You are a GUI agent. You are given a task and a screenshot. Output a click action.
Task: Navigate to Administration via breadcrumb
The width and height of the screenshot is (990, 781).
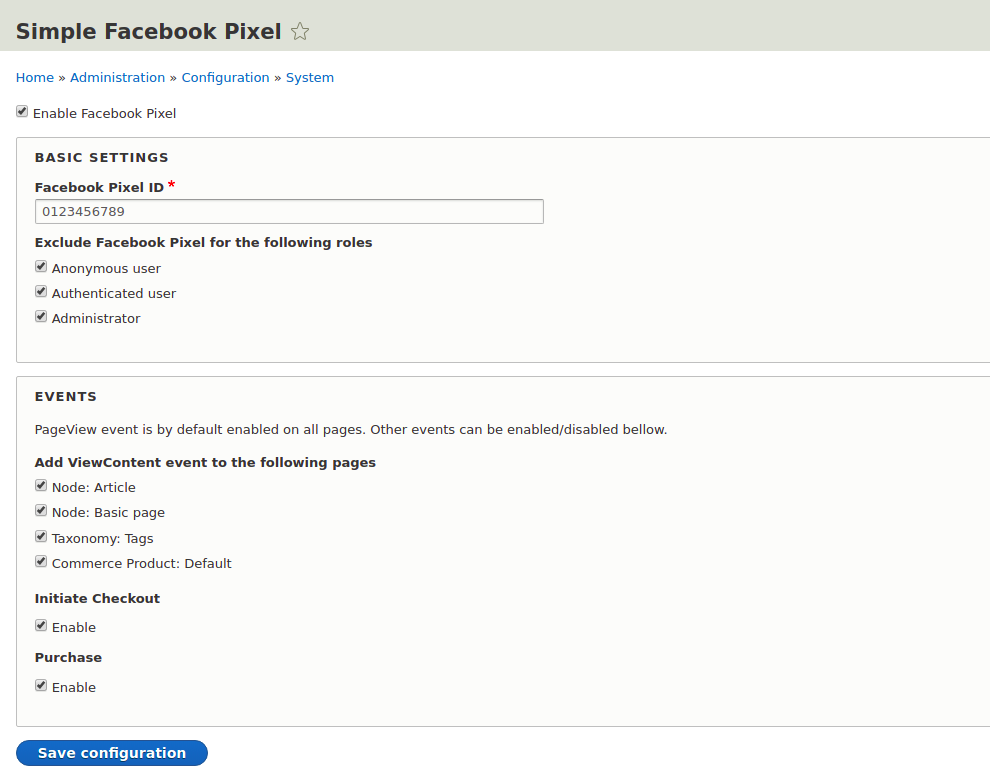117,77
